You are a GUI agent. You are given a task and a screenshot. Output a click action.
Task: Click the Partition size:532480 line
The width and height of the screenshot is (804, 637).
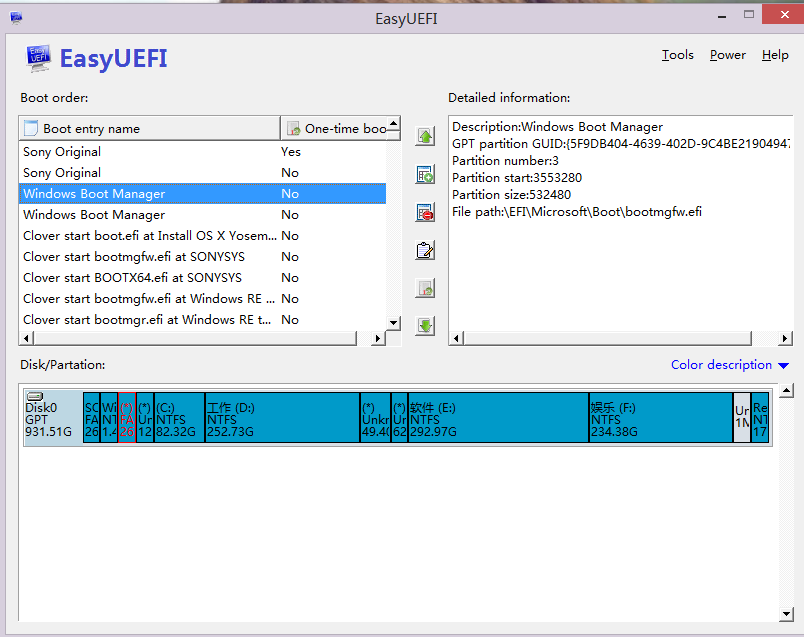point(511,194)
